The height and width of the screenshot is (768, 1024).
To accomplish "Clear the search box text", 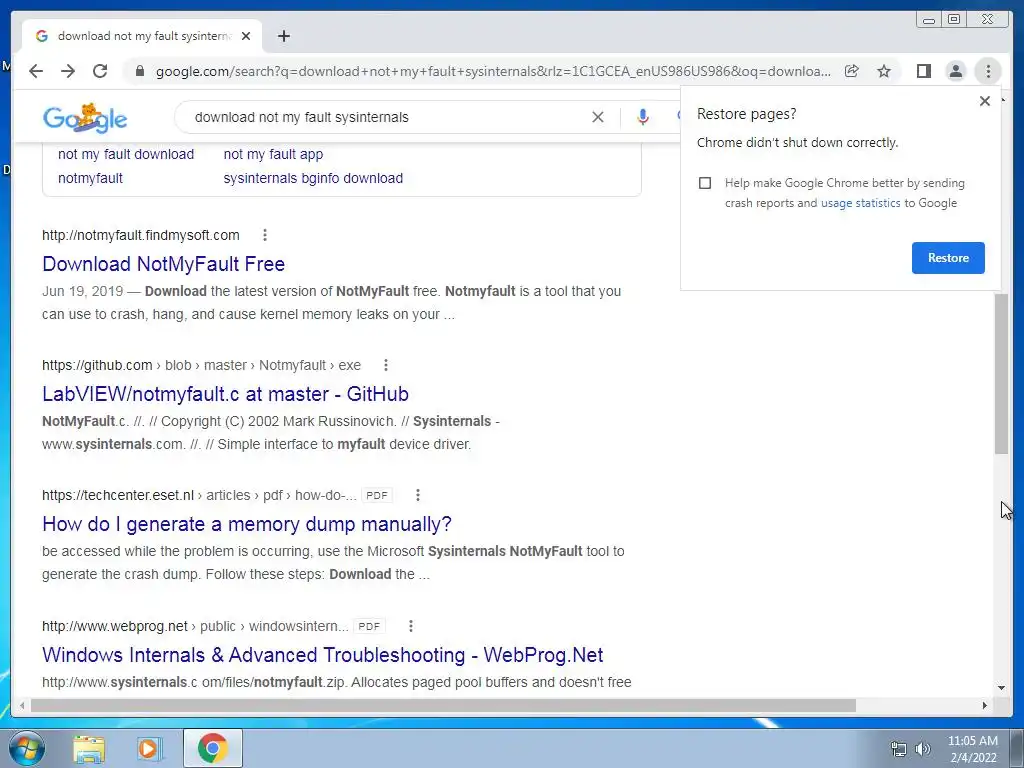I will point(598,117).
